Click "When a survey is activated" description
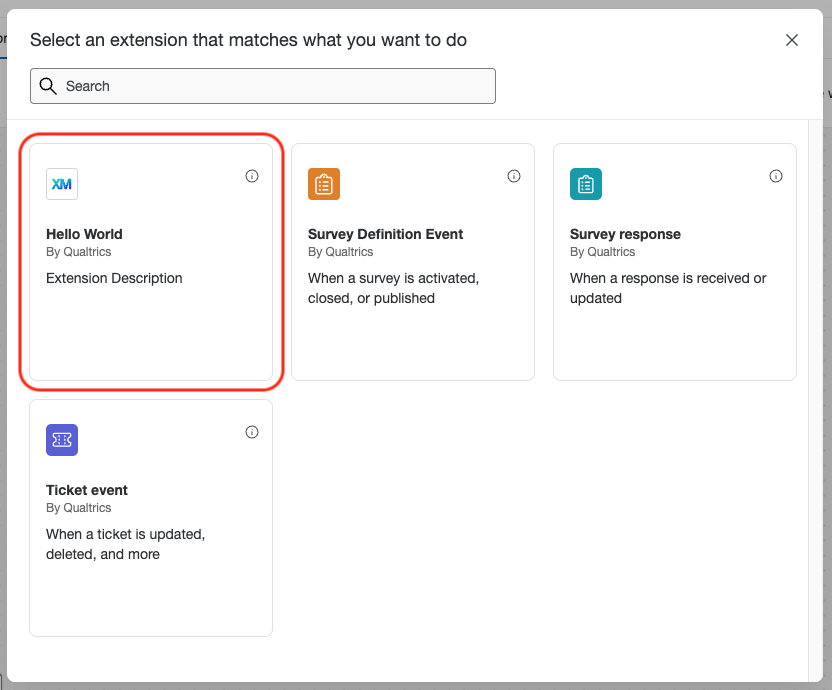The width and height of the screenshot is (832, 690). coord(394,288)
